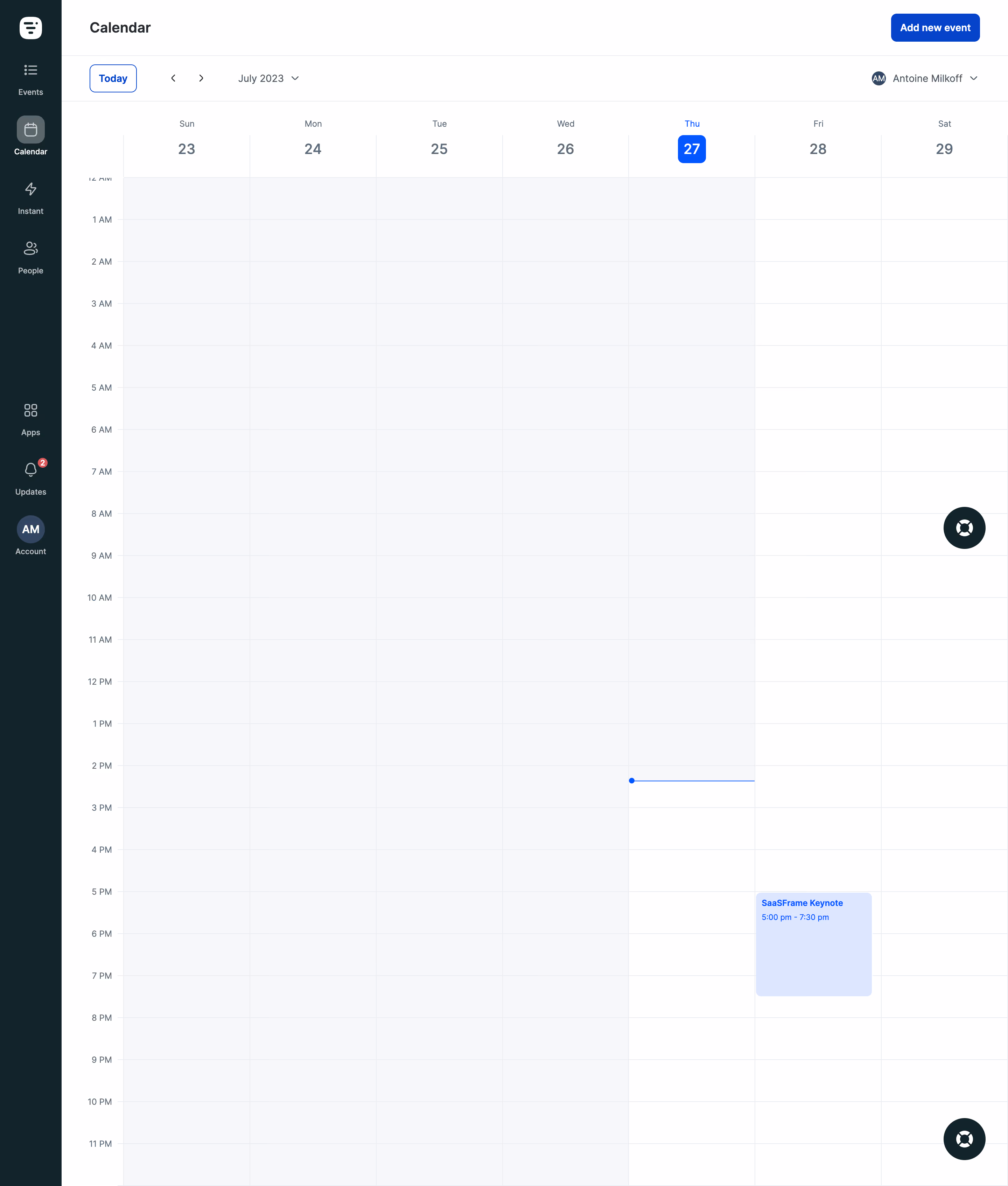1008x1186 pixels.
Task: Click the 12 PM time label
Action: pos(99,681)
